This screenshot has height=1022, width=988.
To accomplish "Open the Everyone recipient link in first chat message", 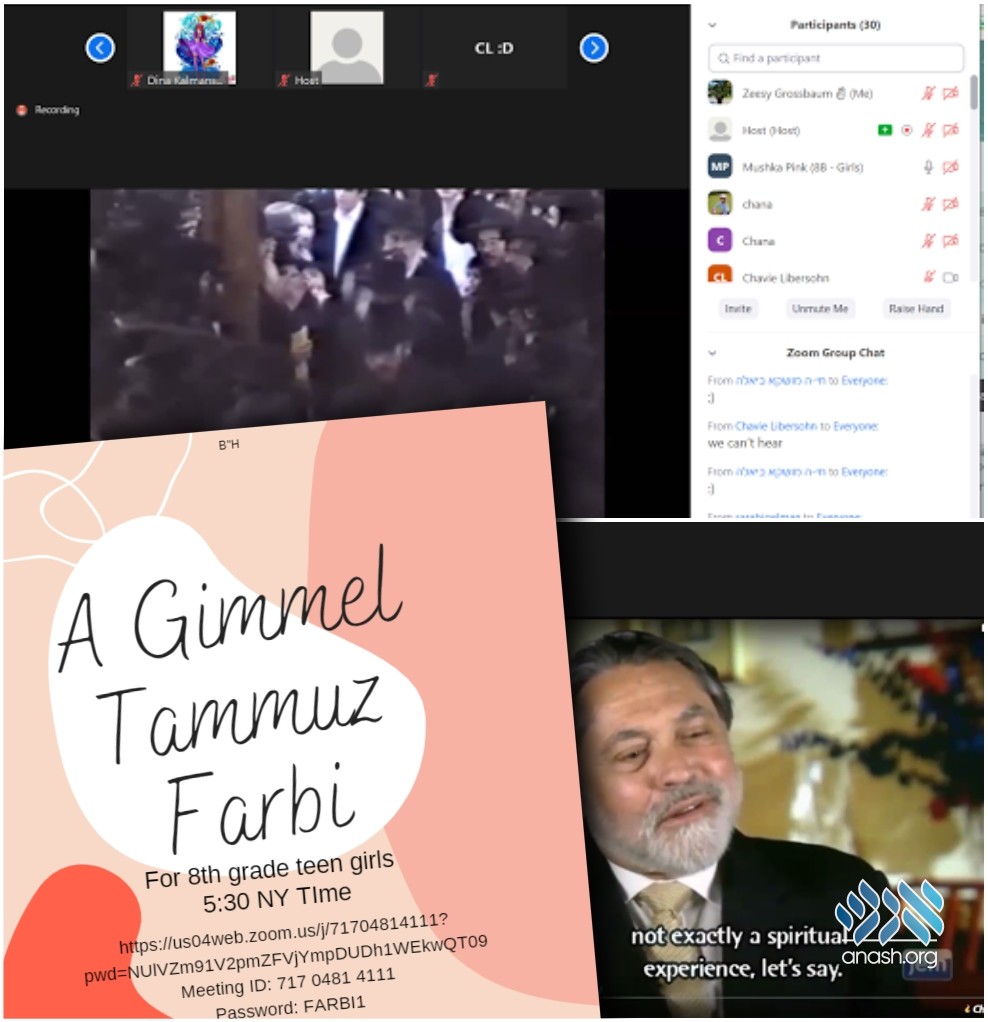I will click(863, 380).
